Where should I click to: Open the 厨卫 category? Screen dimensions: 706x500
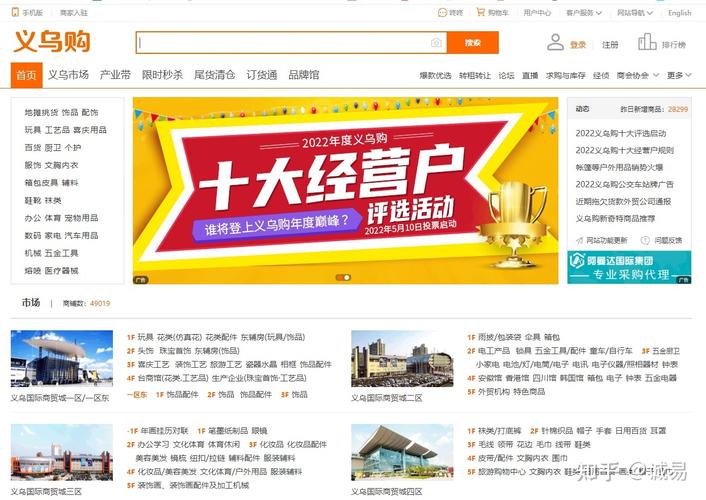pos(53,147)
